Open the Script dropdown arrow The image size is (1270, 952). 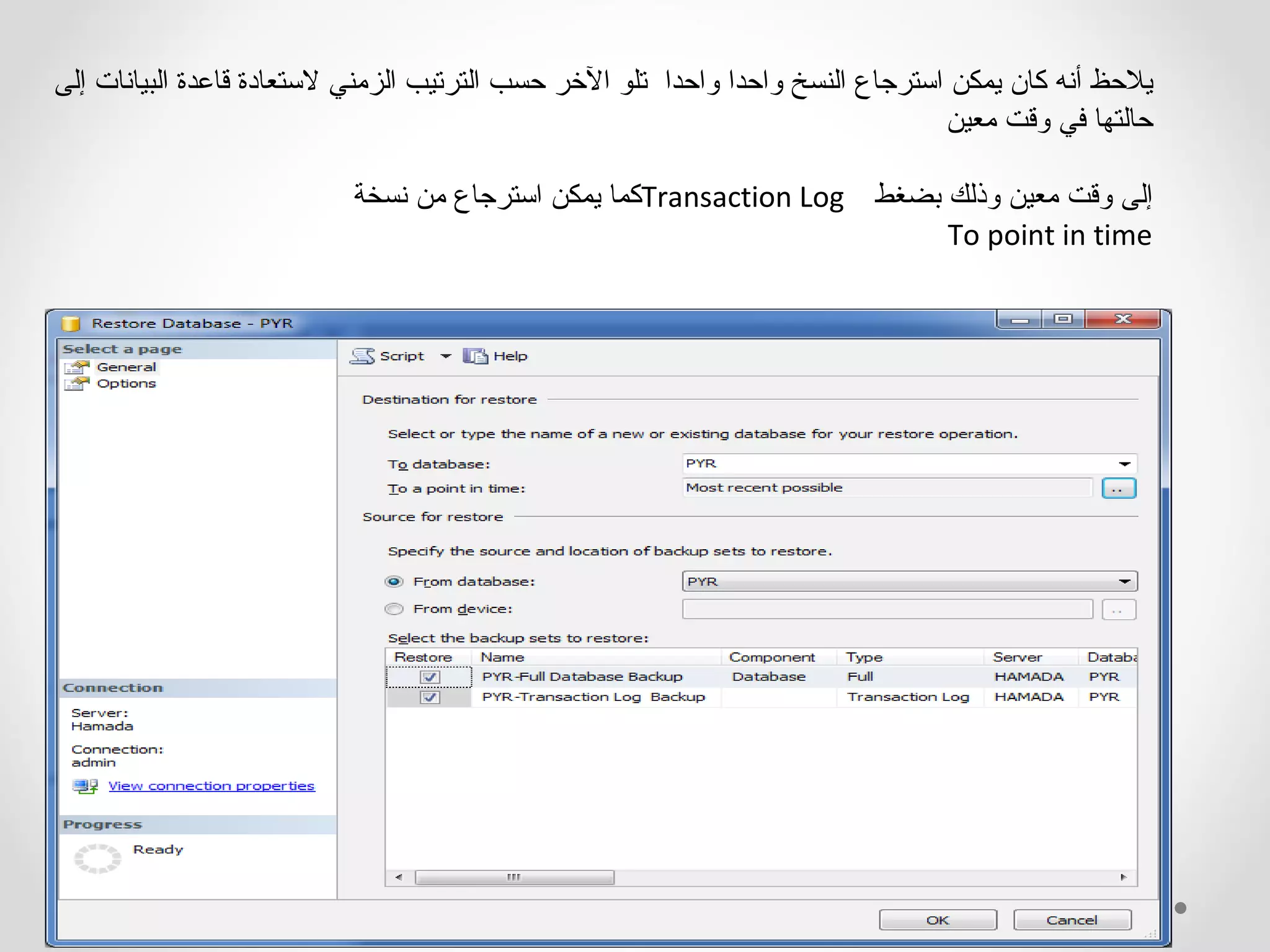tap(445, 356)
